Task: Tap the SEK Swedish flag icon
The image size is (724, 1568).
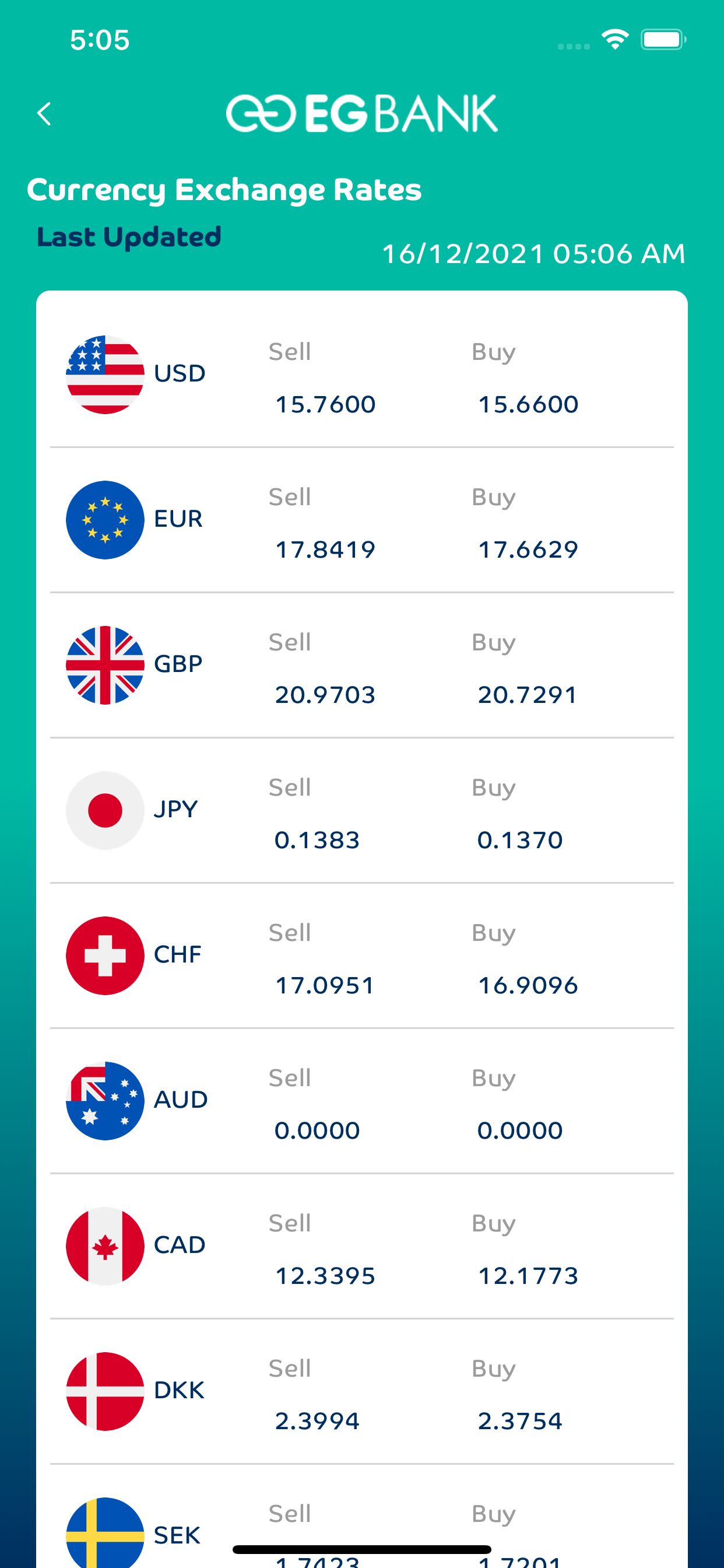Action: [x=106, y=1532]
